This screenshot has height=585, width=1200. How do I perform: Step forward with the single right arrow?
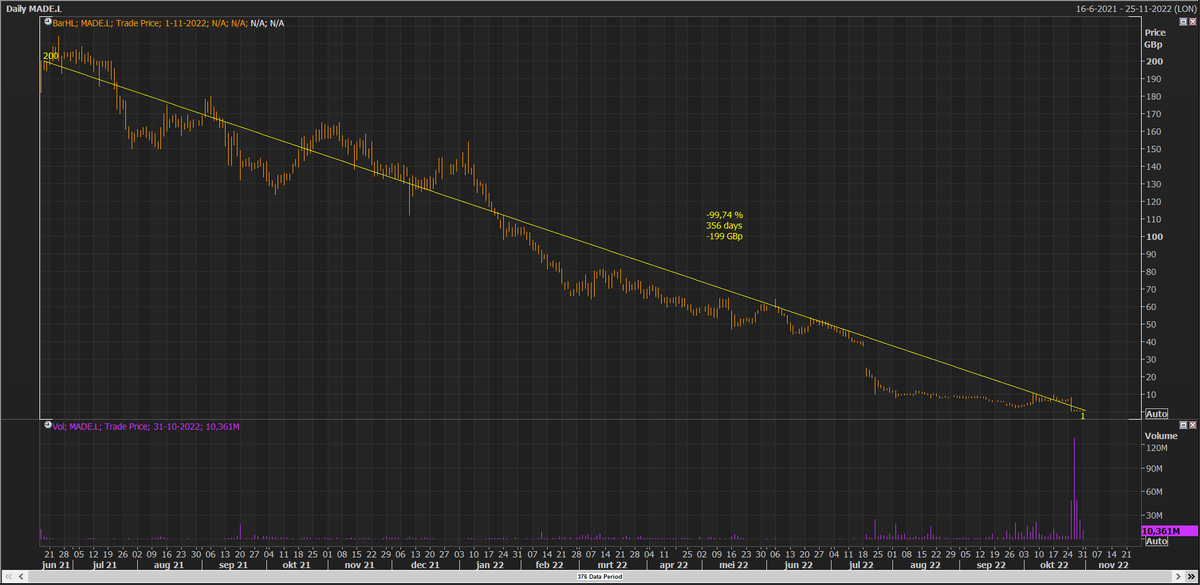coord(1177,577)
